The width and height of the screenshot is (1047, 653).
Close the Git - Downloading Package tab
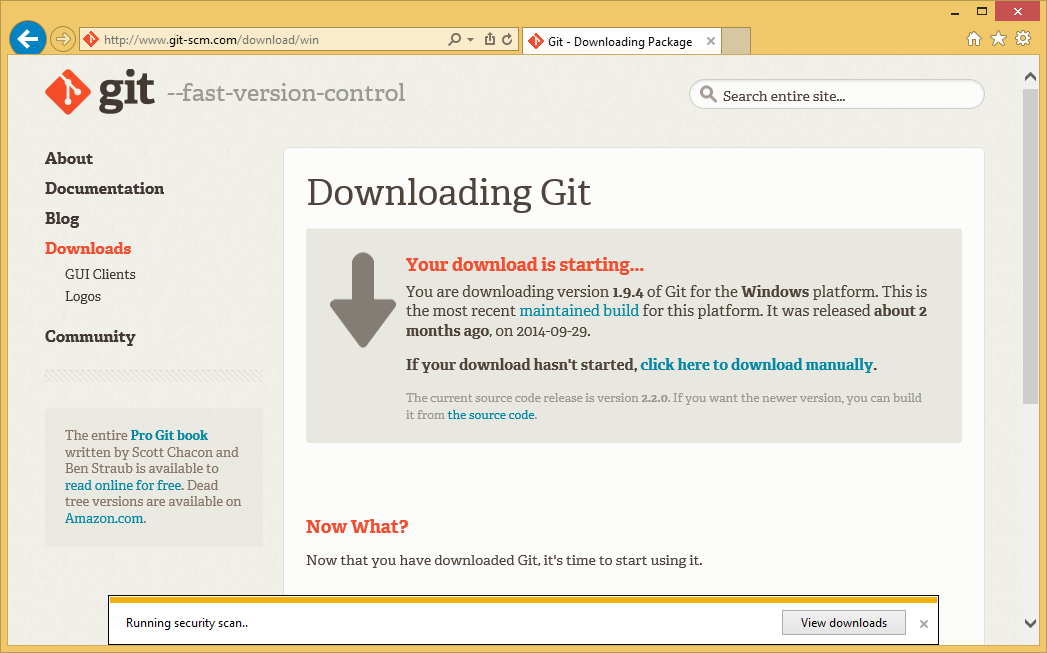[x=711, y=41]
